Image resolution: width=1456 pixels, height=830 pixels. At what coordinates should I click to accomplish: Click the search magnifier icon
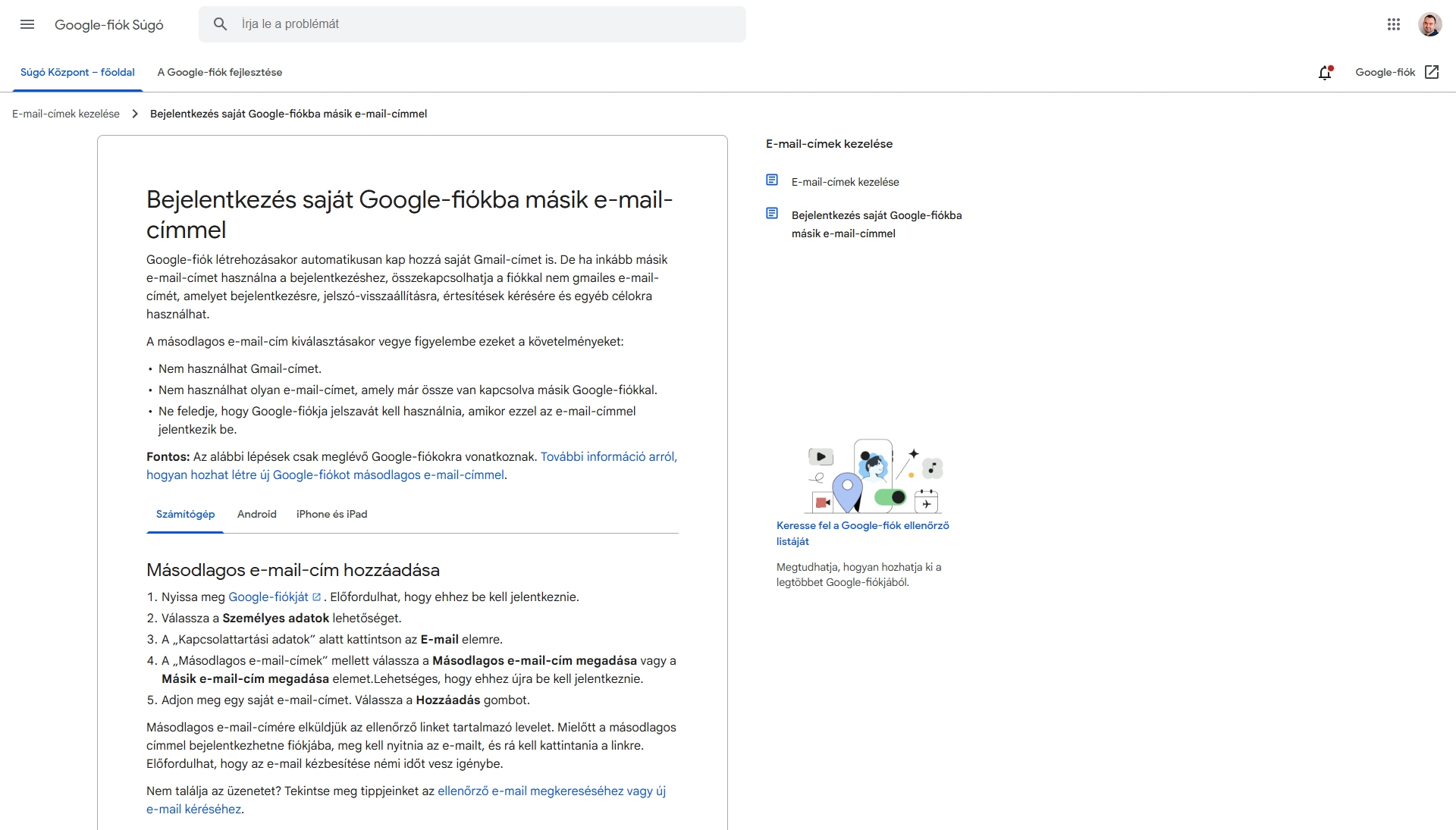220,23
